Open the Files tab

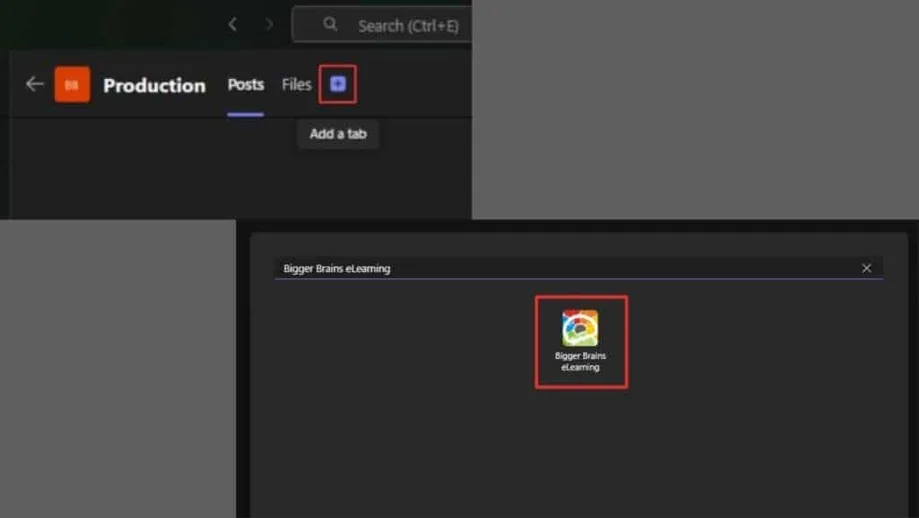click(296, 85)
